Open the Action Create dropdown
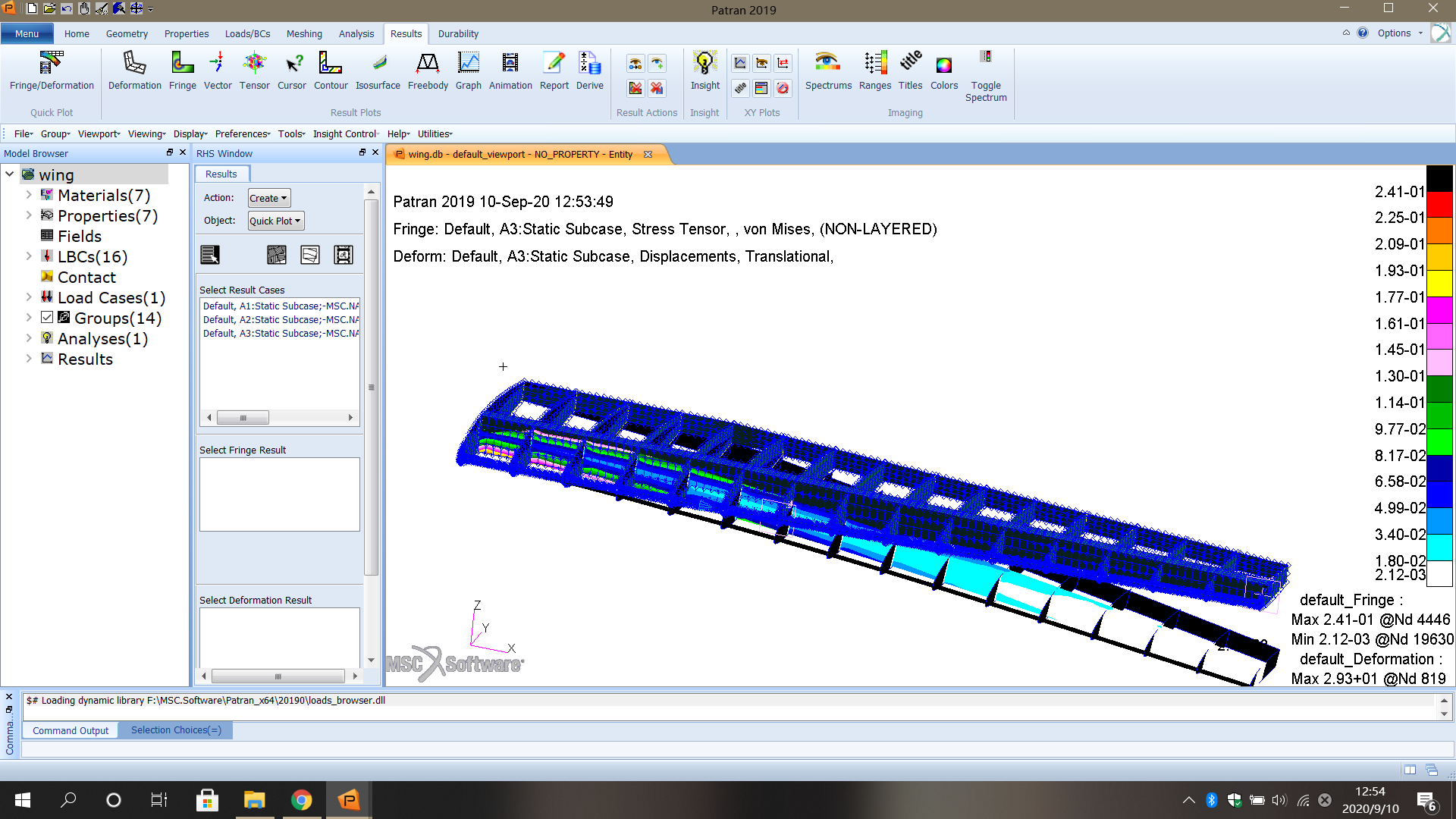The height and width of the screenshot is (819, 1456). coord(268,198)
